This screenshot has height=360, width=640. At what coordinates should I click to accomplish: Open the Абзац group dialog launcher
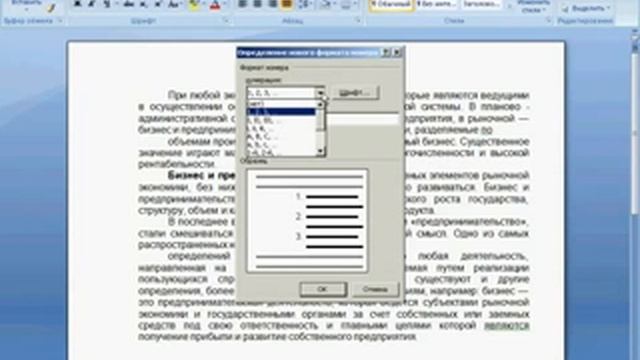pyautogui.click(x=358, y=20)
